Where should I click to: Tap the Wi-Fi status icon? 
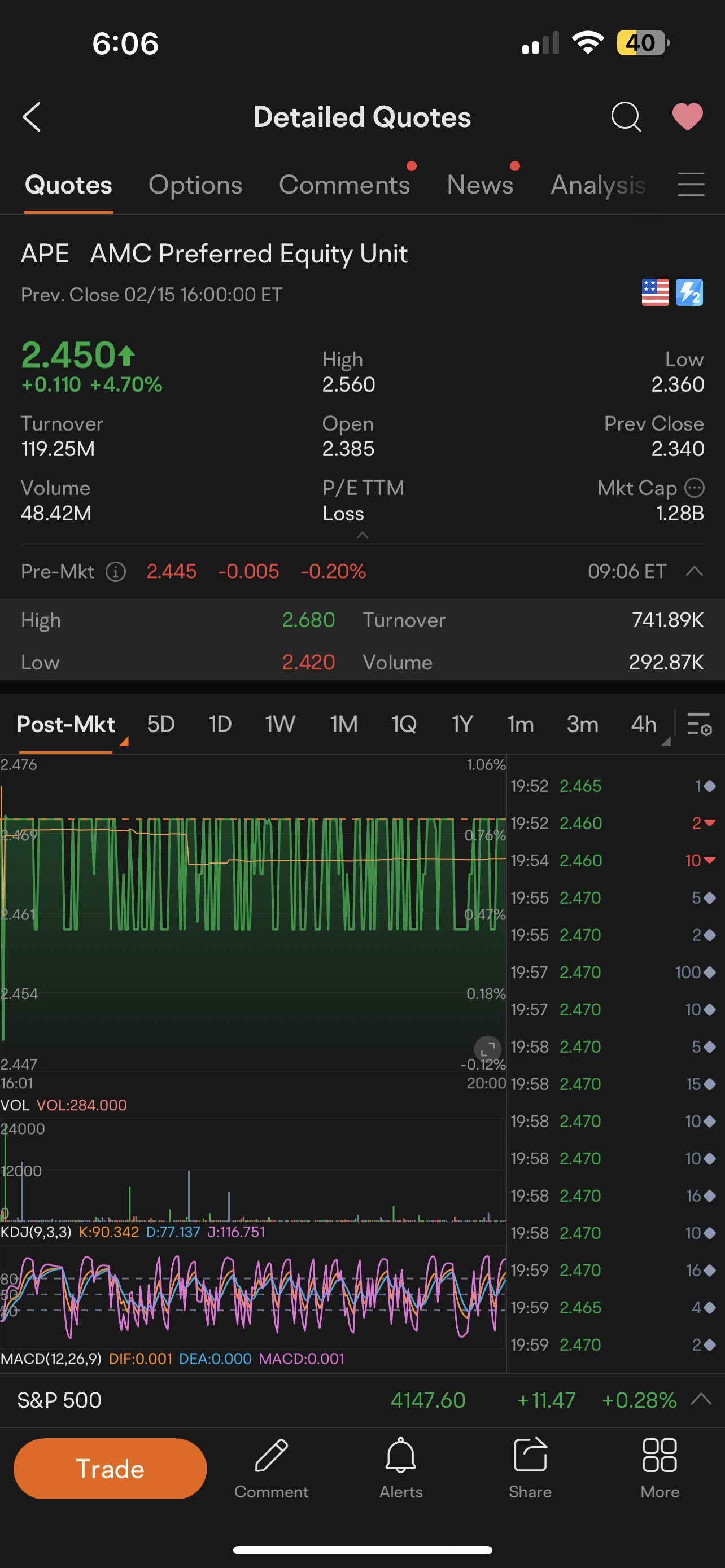pyautogui.click(x=587, y=42)
